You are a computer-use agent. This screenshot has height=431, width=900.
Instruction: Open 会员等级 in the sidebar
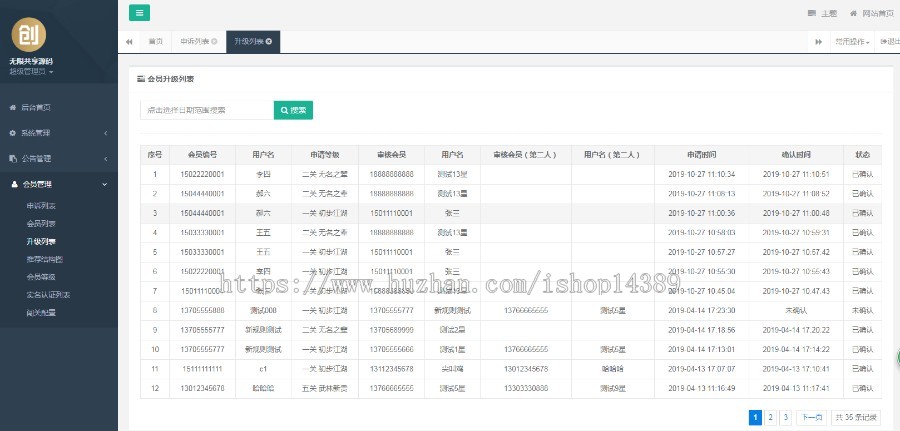click(41, 277)
